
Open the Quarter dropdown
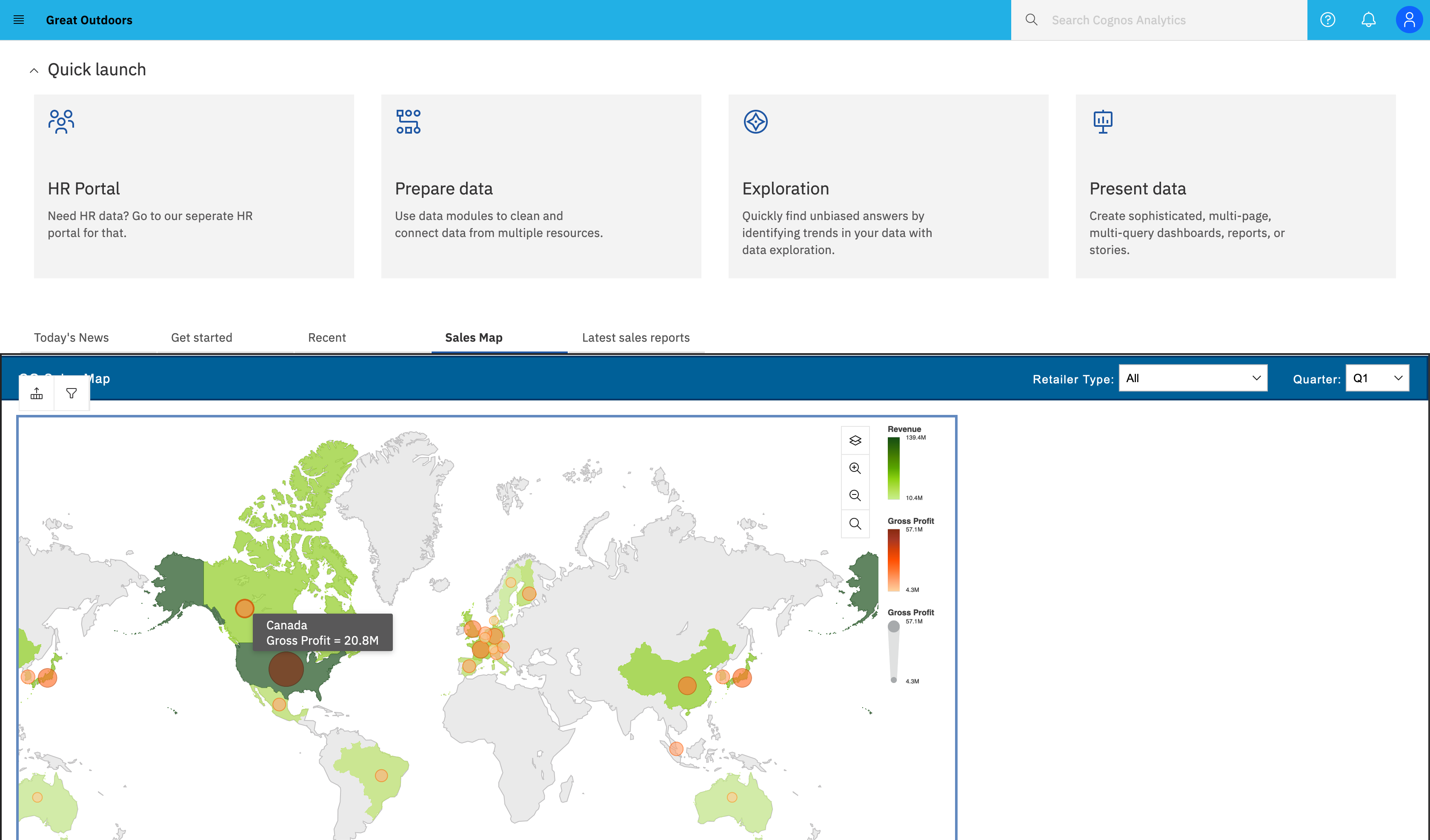pyautogui.click(x=1377, y=377)
